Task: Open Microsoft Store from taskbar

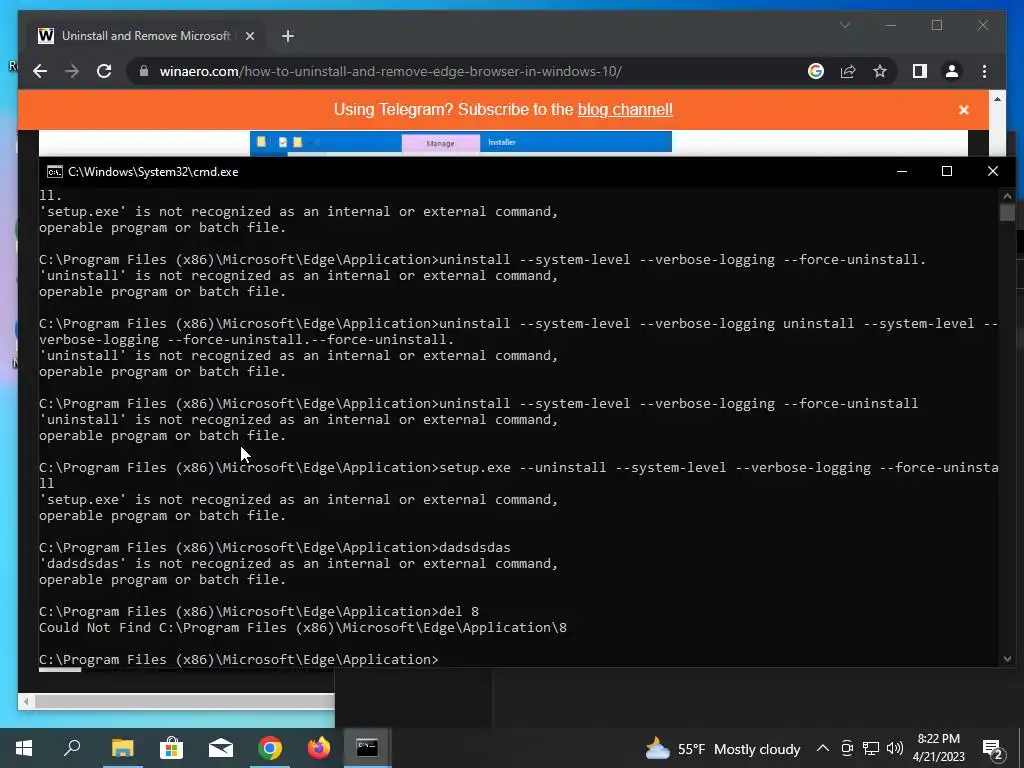Action: pyautogui.click(x=172, y=748)
